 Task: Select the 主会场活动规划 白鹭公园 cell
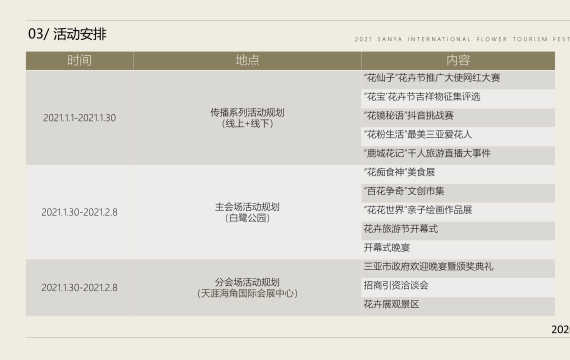247,212
